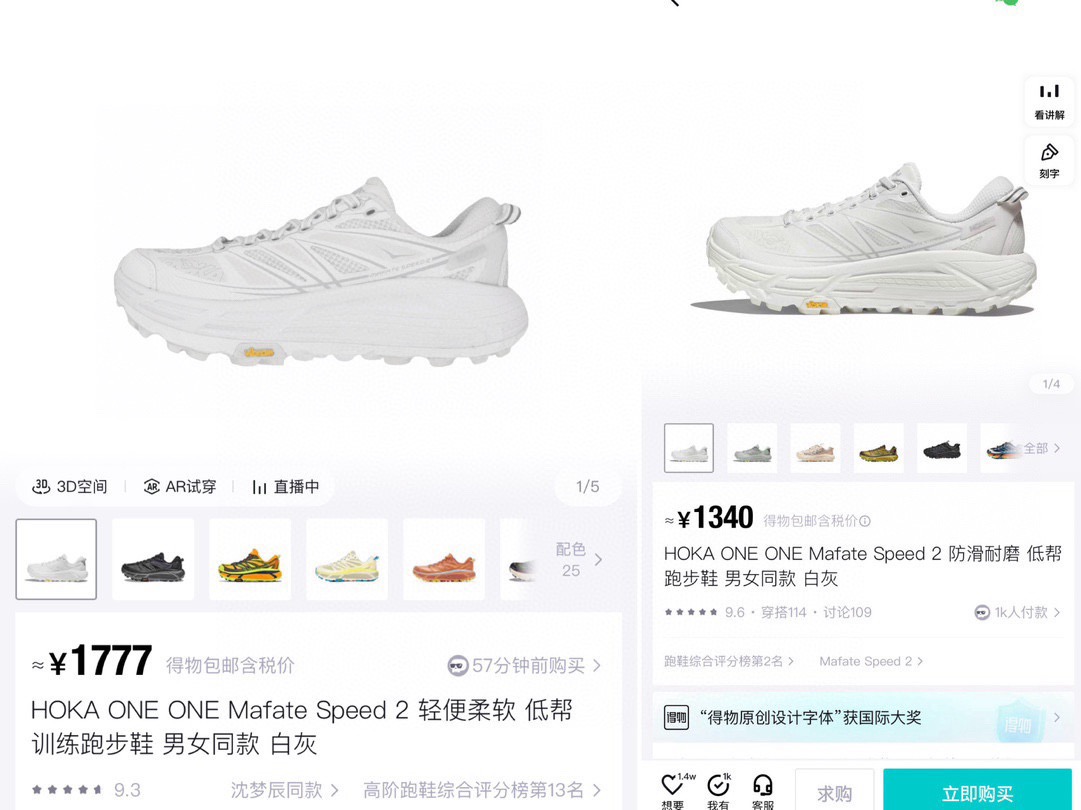The width and height of the screenshot is (1081, 810).
Task: Open 57分钟前购买 purchase records
Action: click(x=524, y=665)
